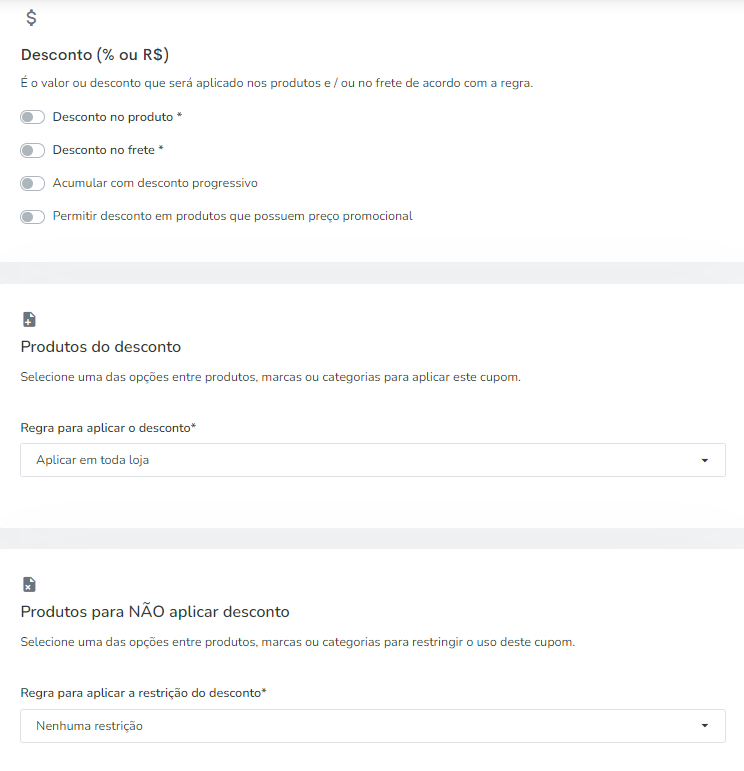Click the dollar sign icon above Desconto heading
The image size is (744, 771).
click(31, 18)
